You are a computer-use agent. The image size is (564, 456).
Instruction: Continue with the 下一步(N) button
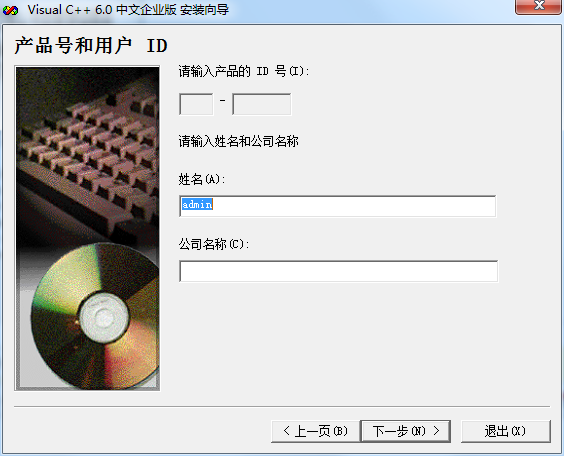[406, 431]
